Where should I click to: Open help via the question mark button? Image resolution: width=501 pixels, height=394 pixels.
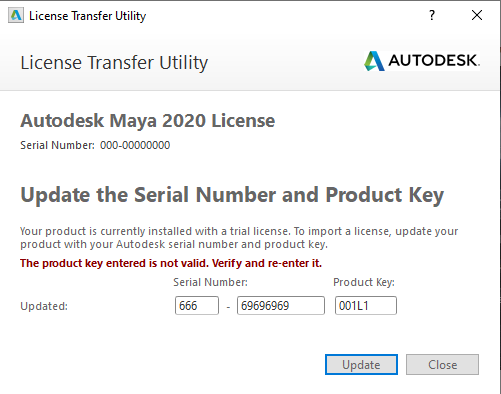click(x=432, y=15)
